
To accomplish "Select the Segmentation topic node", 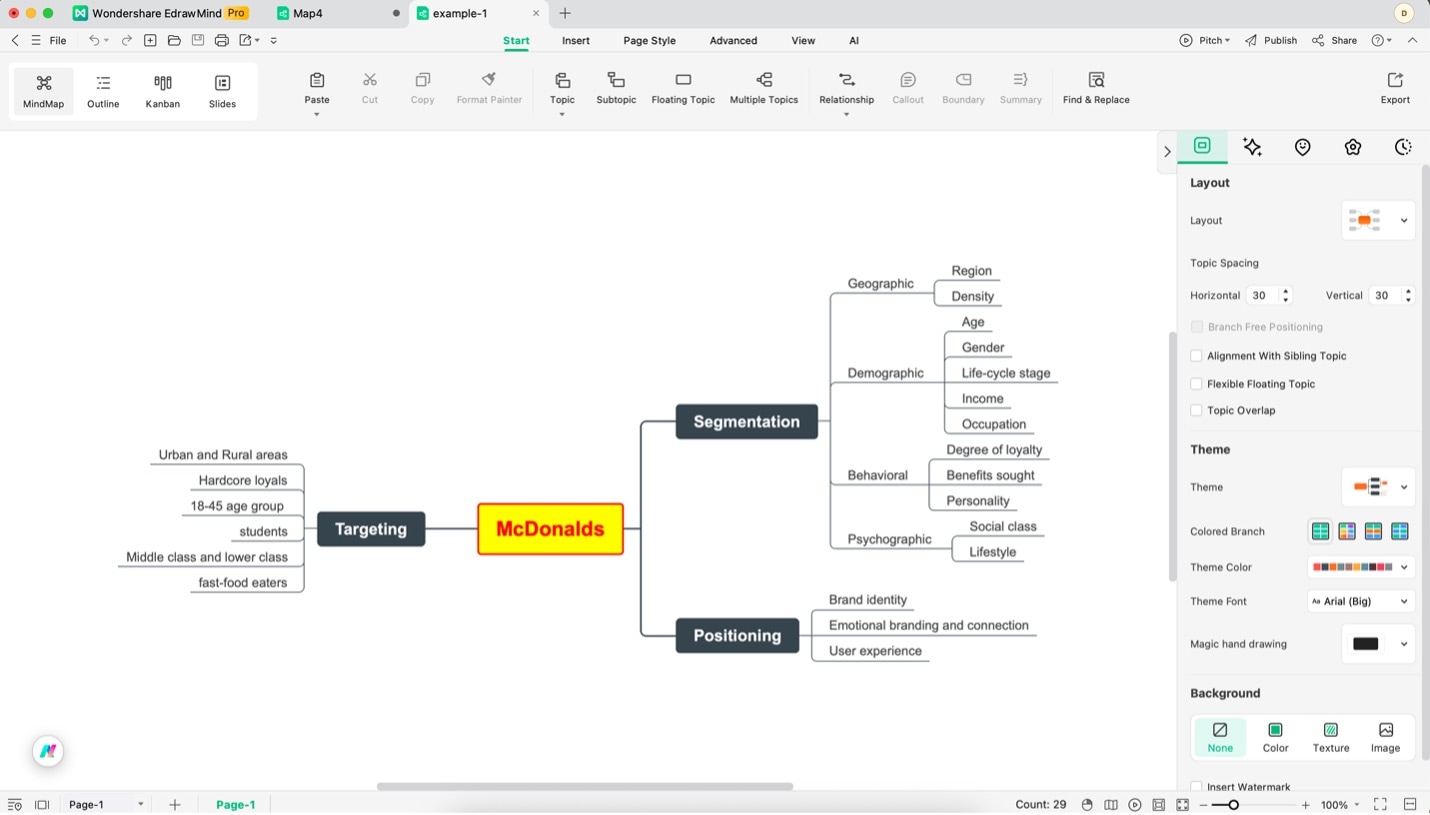I will (747, 422).
